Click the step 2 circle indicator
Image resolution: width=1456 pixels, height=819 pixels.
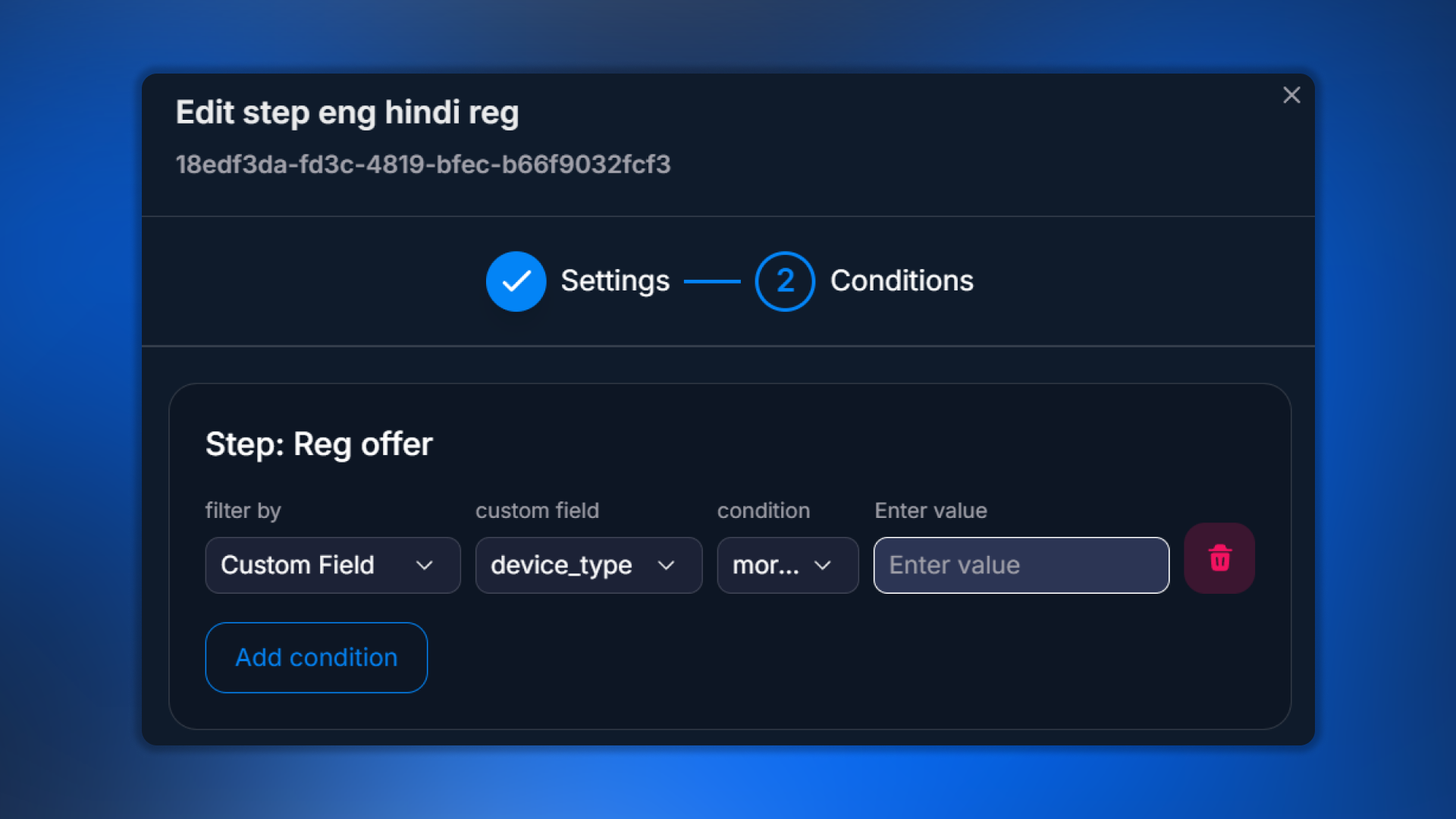pos(785,281)
